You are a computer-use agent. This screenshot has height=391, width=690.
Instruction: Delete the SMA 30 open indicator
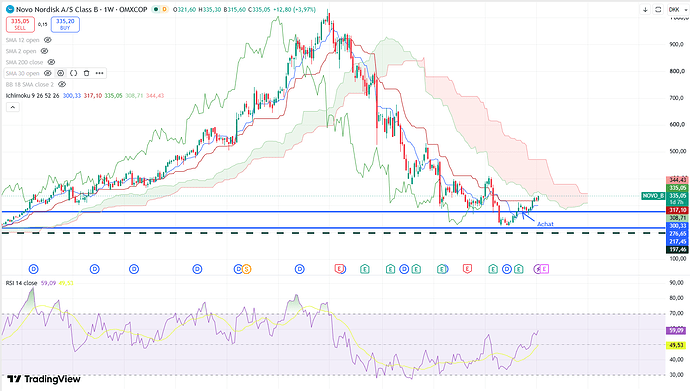pyautogui.click(x=86, y=73)
